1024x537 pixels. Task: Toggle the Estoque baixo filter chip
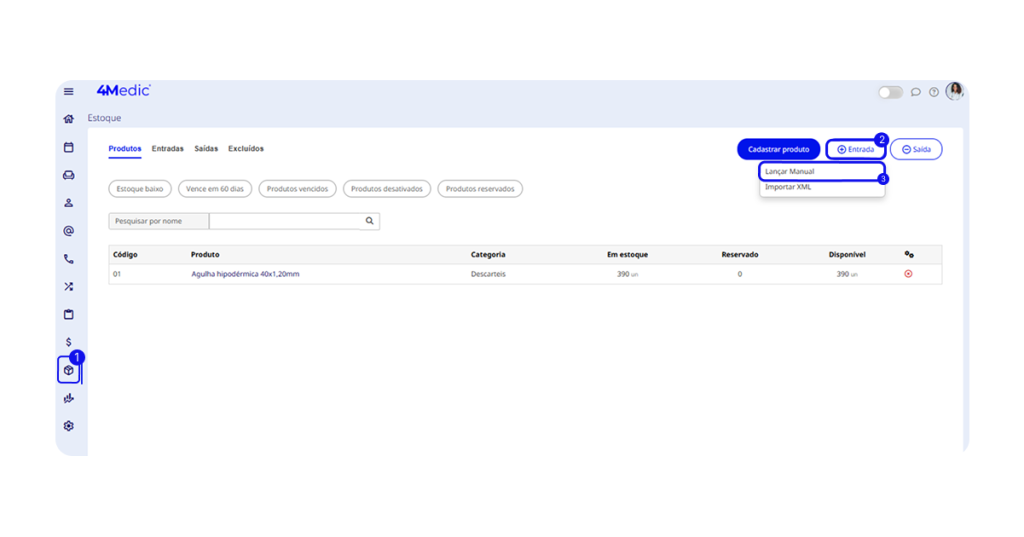pos(140,189)
